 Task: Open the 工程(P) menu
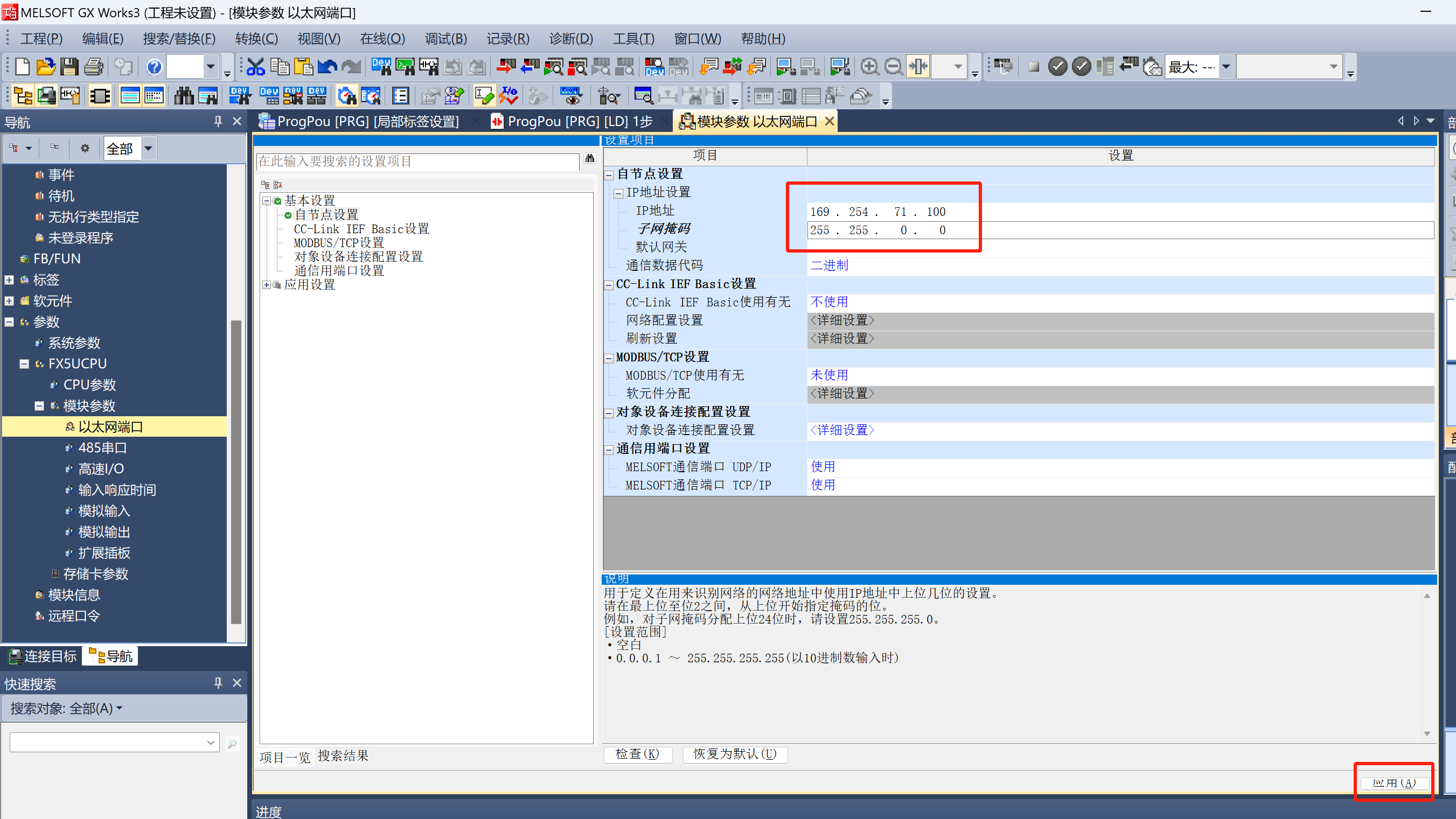pos(41,38)
